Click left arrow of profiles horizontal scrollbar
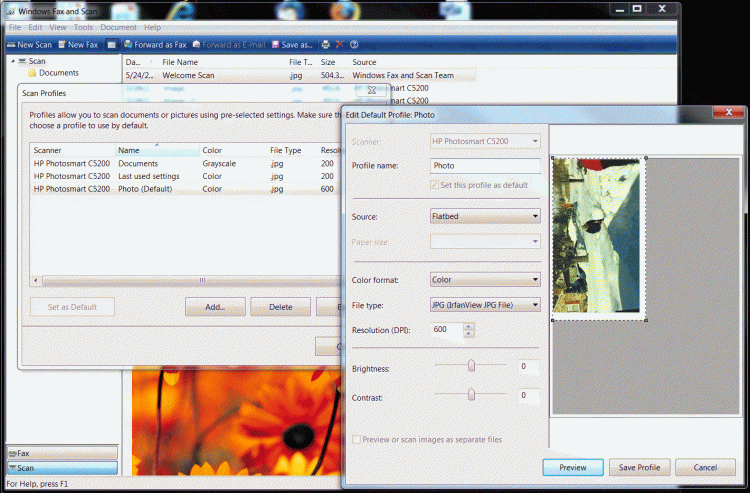The width and height of the screenshot is (750, 493). [x=35, y=280]
